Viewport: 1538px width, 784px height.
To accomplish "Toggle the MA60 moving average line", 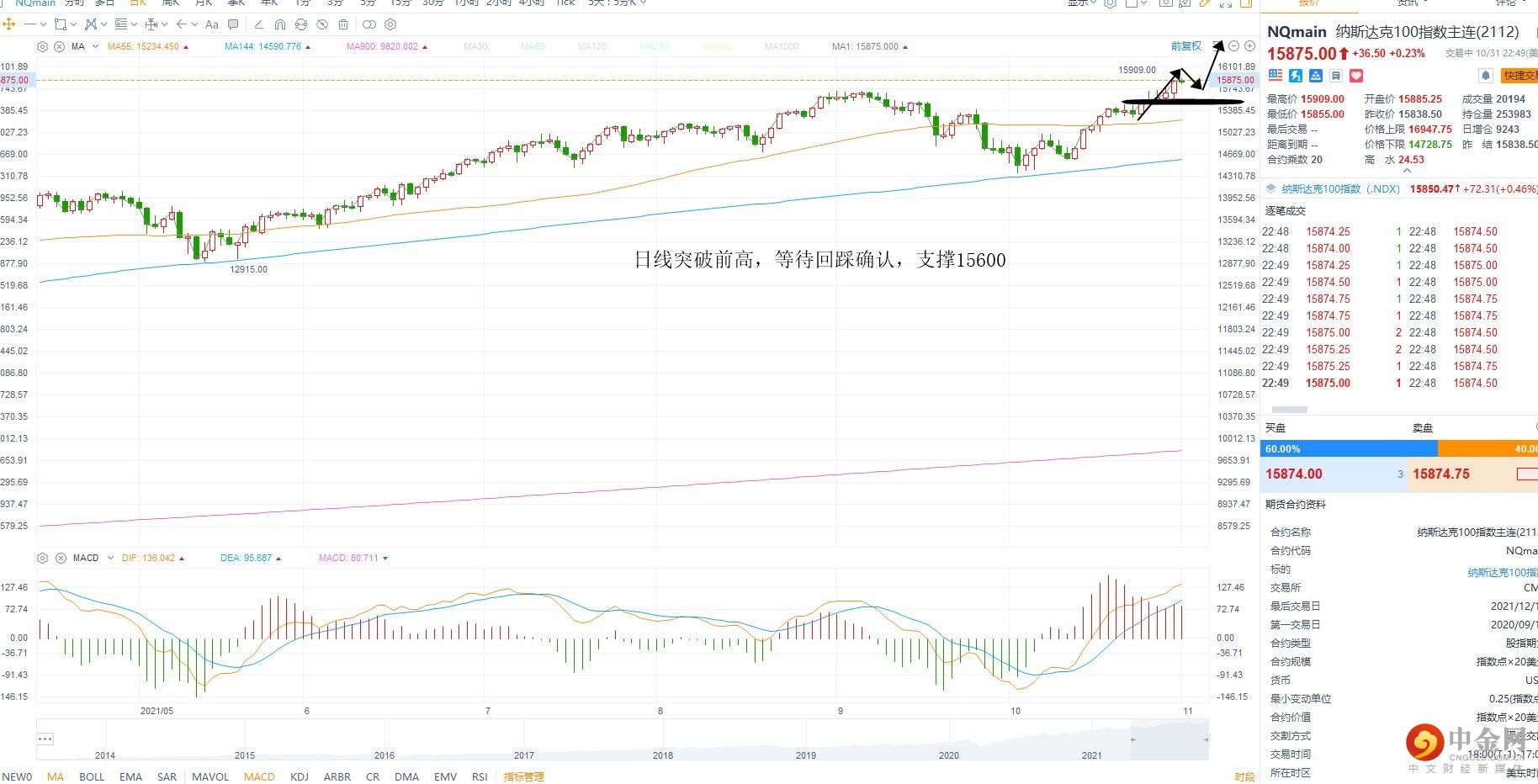I will (x=533, y=46).
